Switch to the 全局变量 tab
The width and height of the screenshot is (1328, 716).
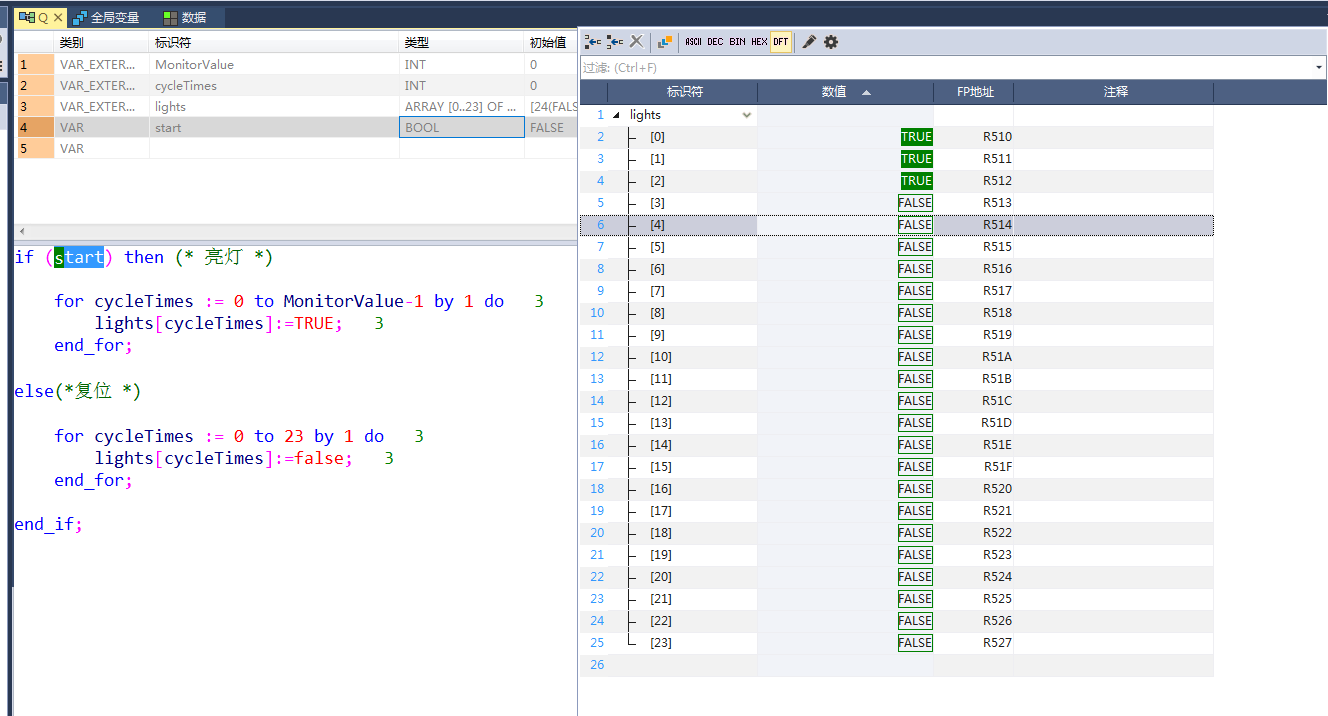(x=113, y=18)
